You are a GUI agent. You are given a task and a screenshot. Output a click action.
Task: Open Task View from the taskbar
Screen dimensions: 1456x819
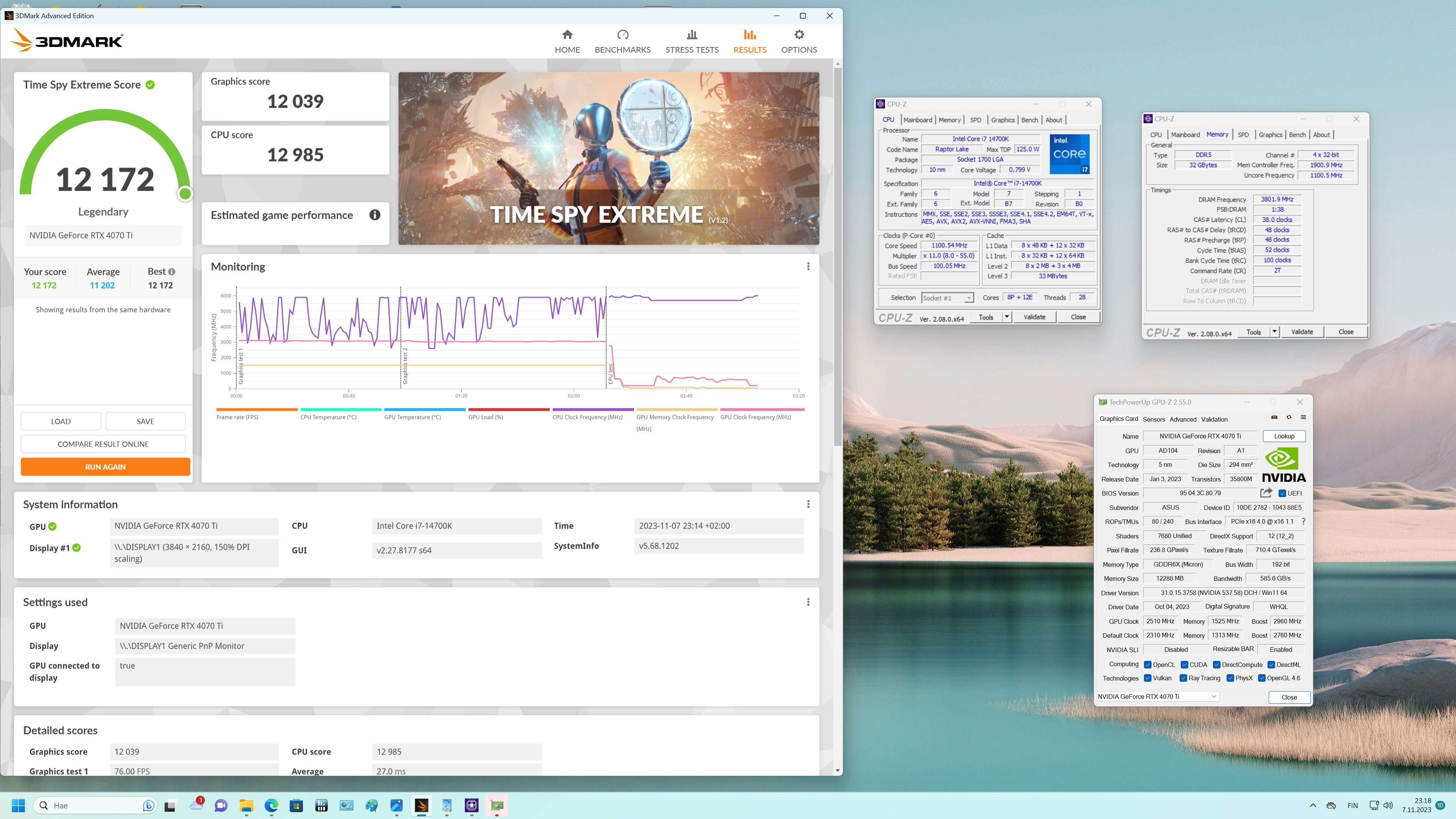click(x=169, y=805)
